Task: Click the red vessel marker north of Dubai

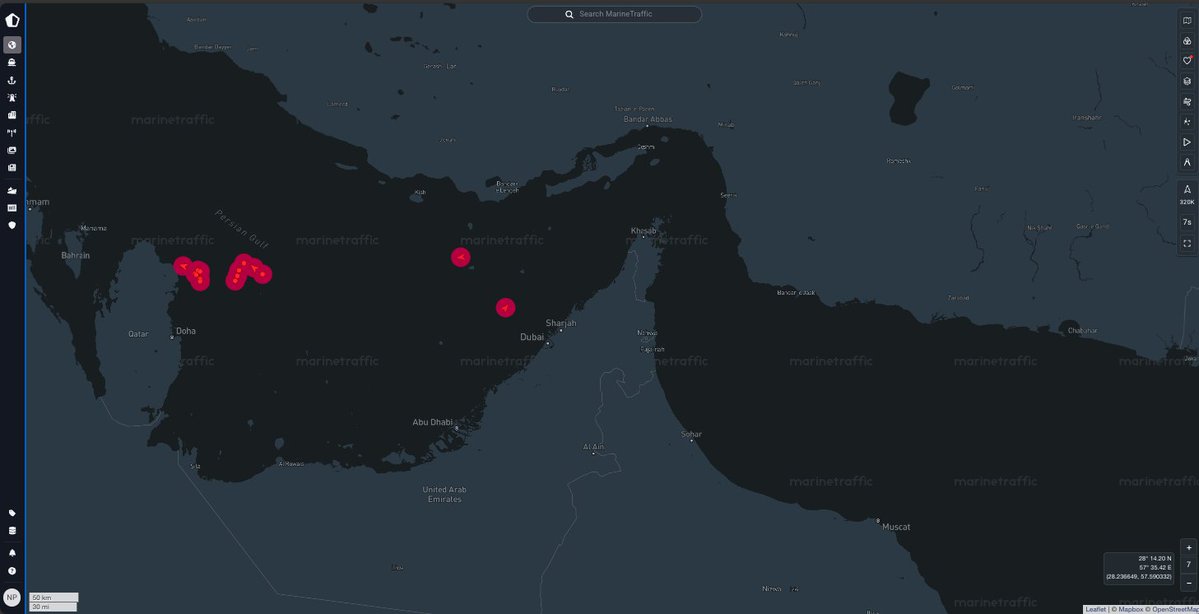Action: (x=505, y=307)
